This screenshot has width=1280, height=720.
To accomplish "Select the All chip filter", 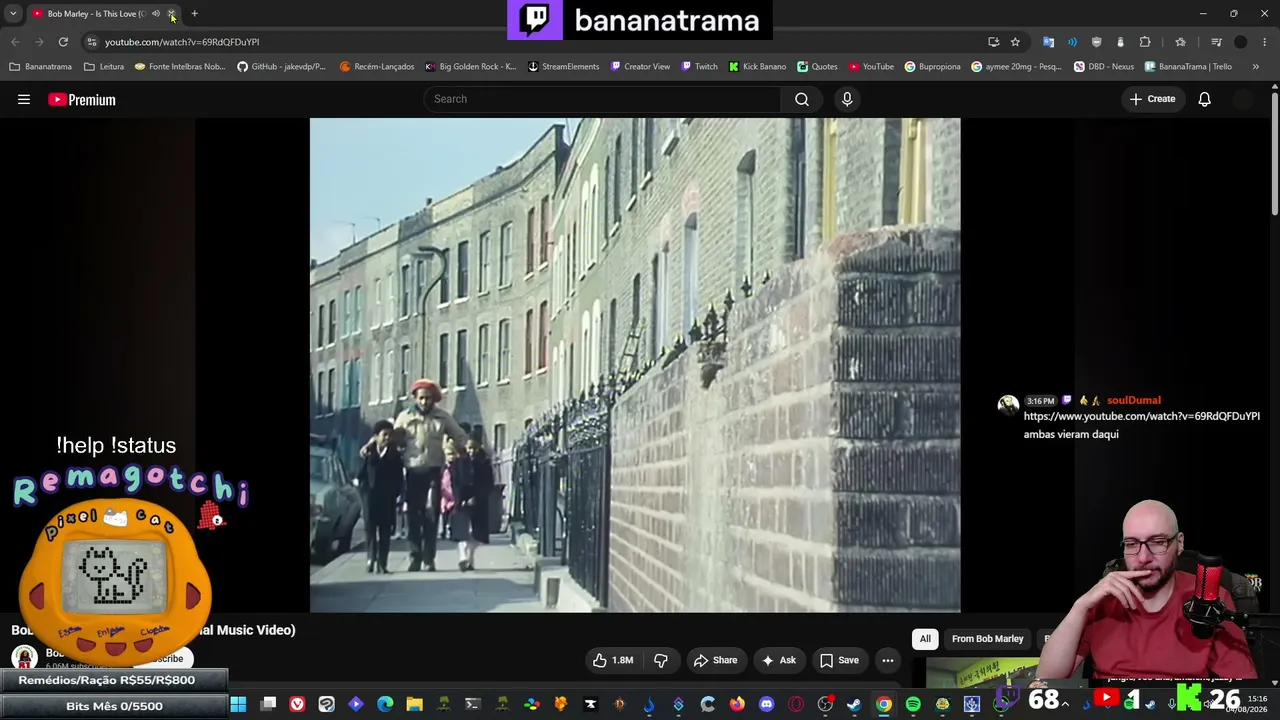I will 925,639.
